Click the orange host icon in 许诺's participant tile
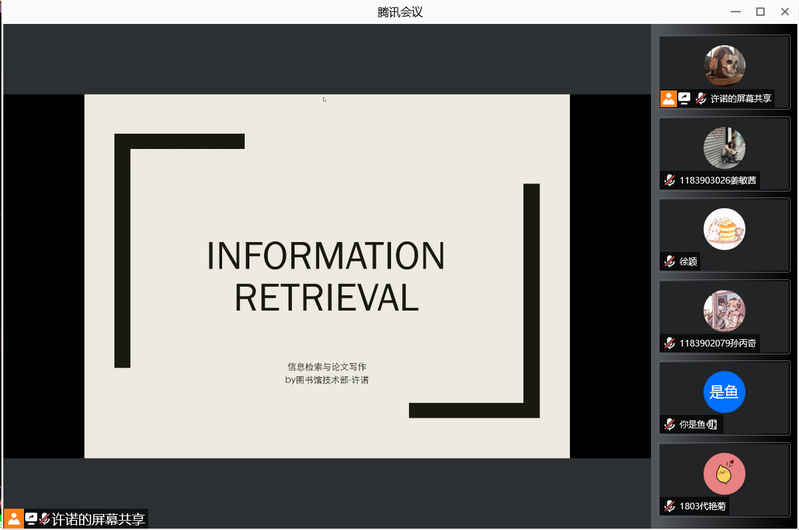The height and width of the screenshot is (530, 799). click(668, 99)
